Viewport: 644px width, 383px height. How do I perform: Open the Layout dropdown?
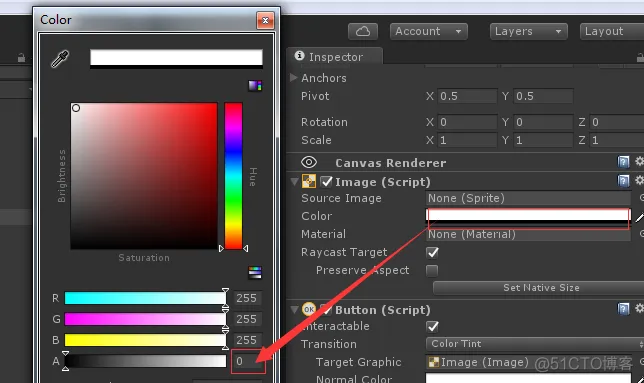pyautogui.click(x=612, y=32)
